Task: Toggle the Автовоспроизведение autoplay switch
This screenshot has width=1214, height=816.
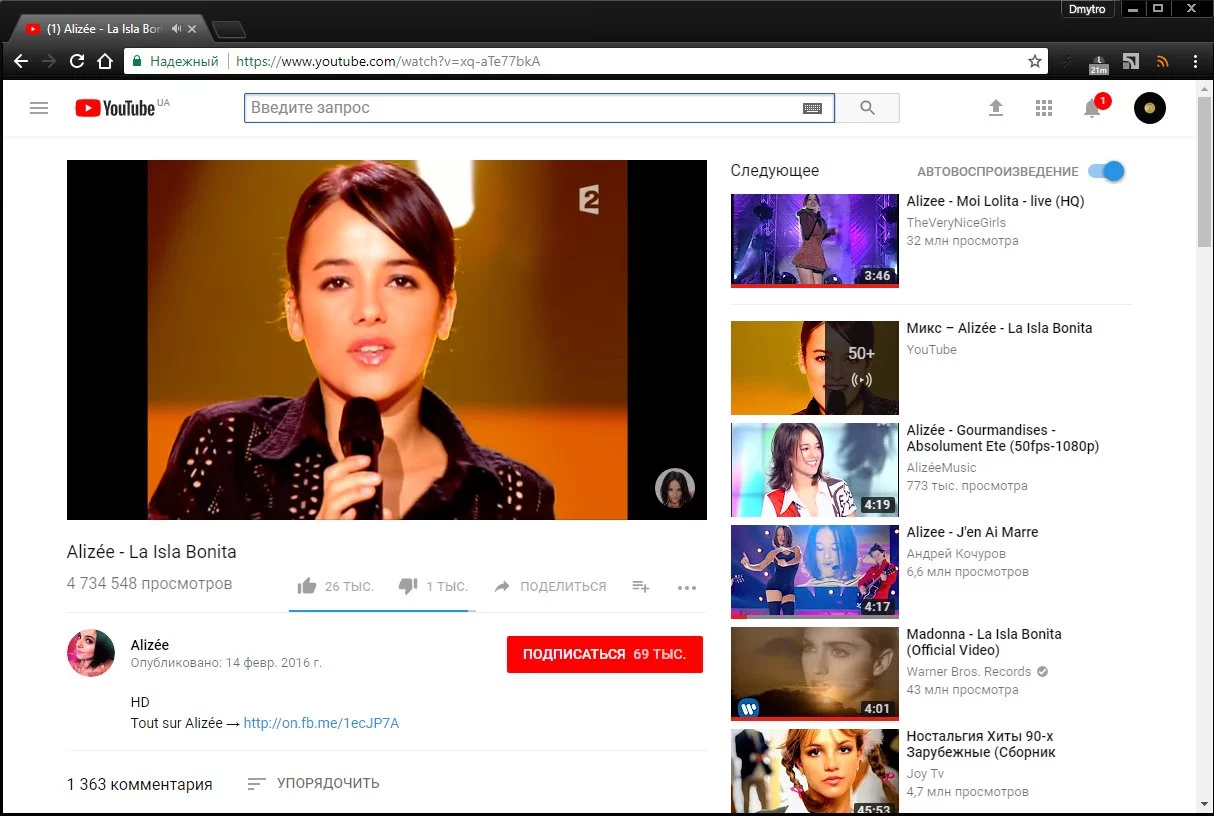Action: coord(1106,171)
